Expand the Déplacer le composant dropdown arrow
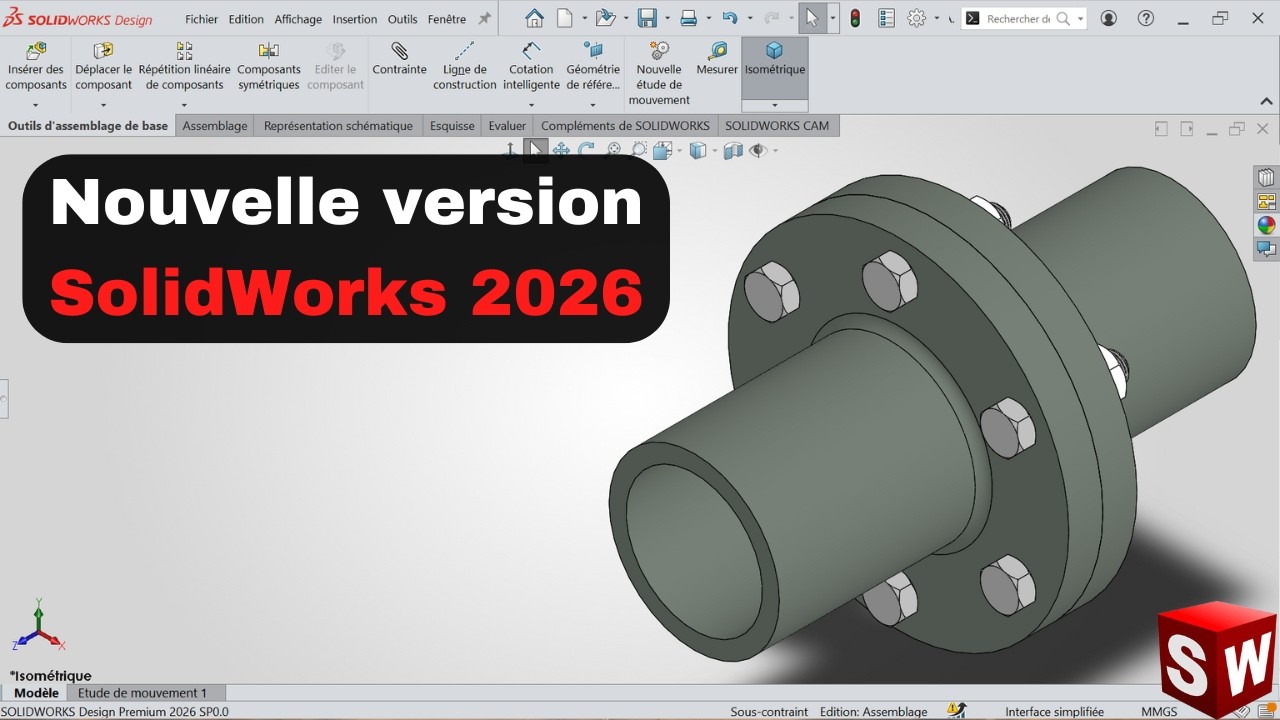Viewport: 1280px width, 720px height. [103, 105]
